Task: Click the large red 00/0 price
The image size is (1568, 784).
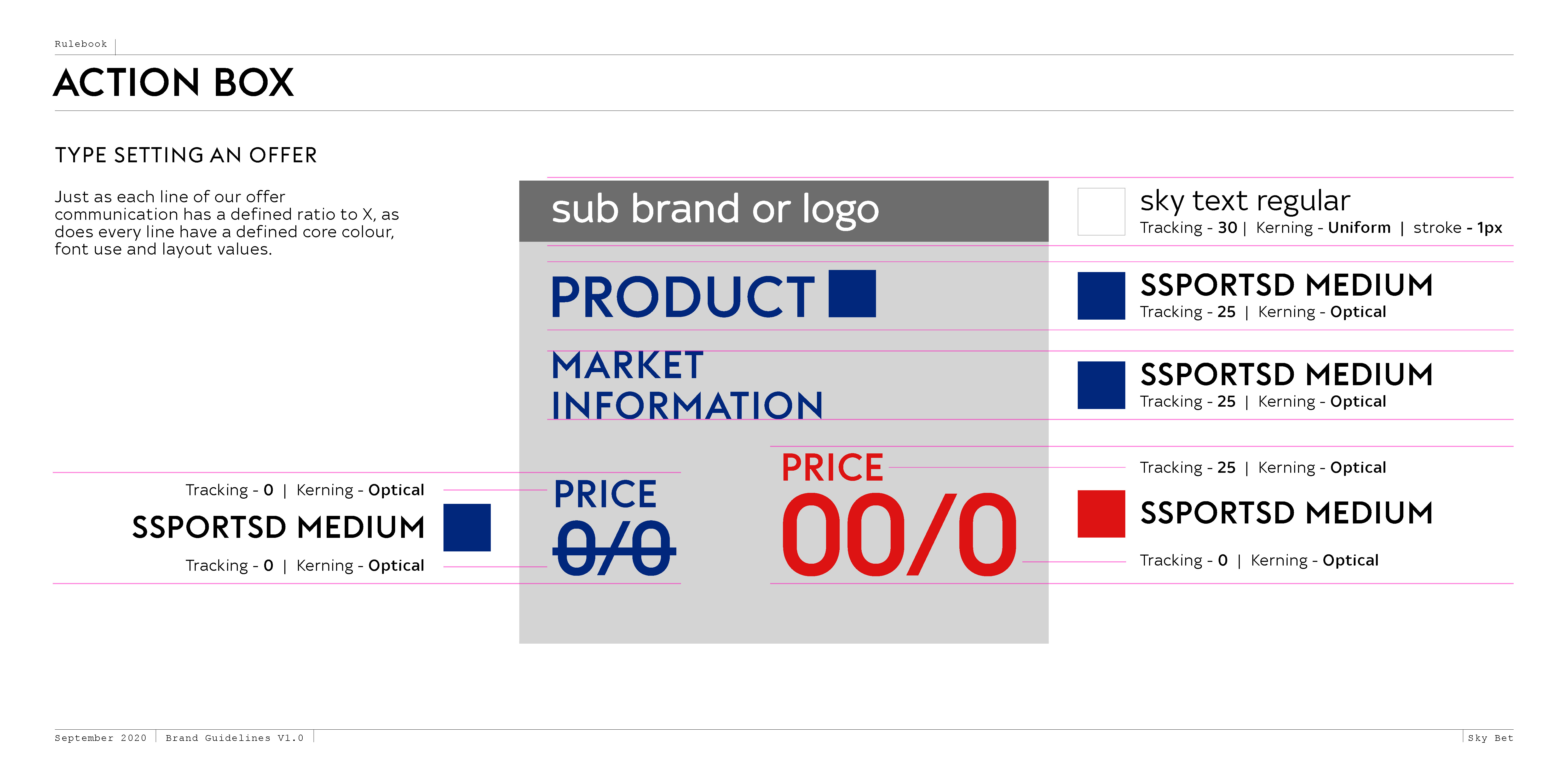Action: click(898, 535)
